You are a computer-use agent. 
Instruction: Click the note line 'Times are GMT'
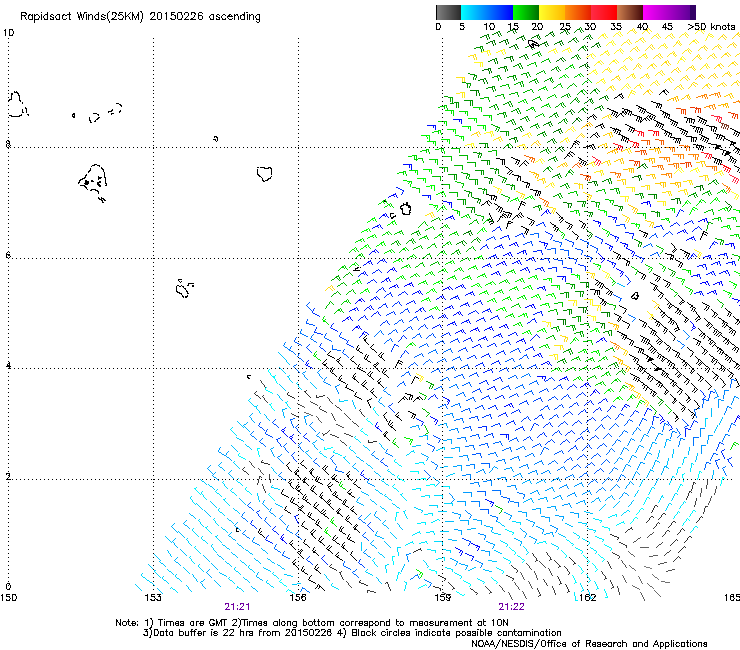point(193,623)
